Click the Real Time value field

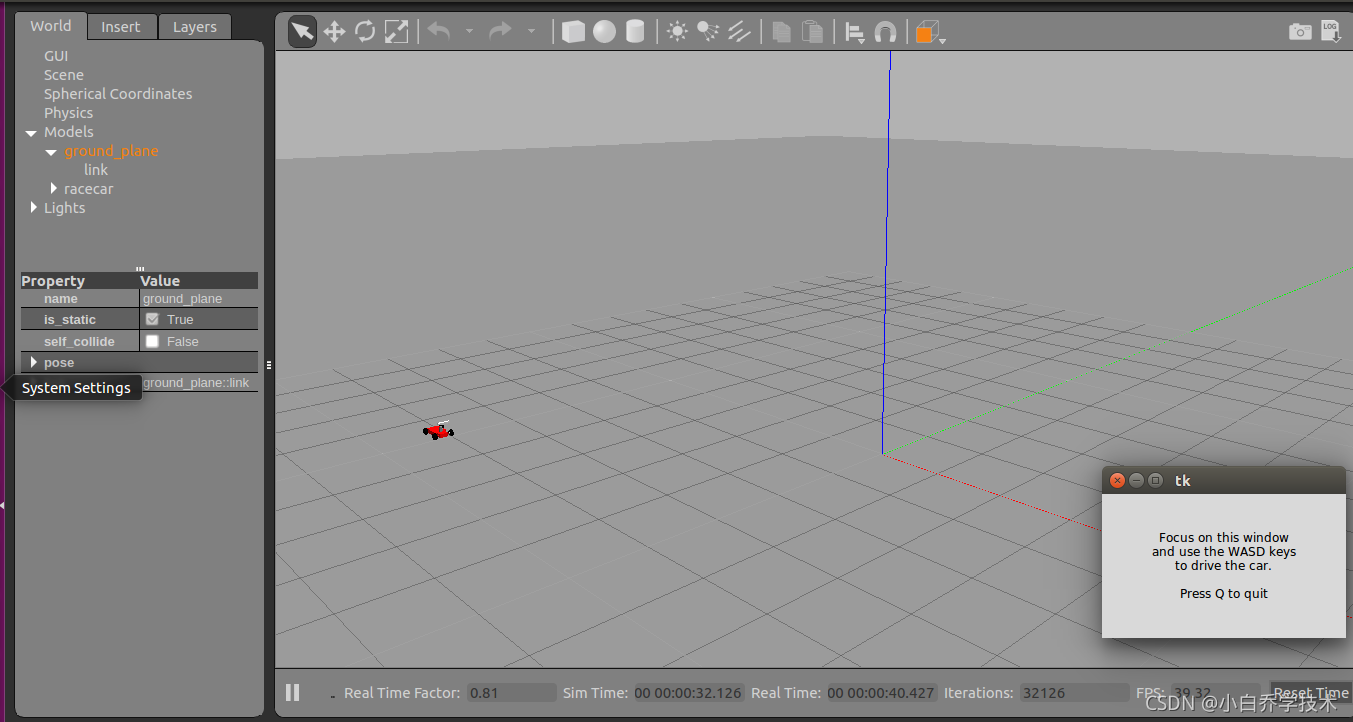pos(881,692)
